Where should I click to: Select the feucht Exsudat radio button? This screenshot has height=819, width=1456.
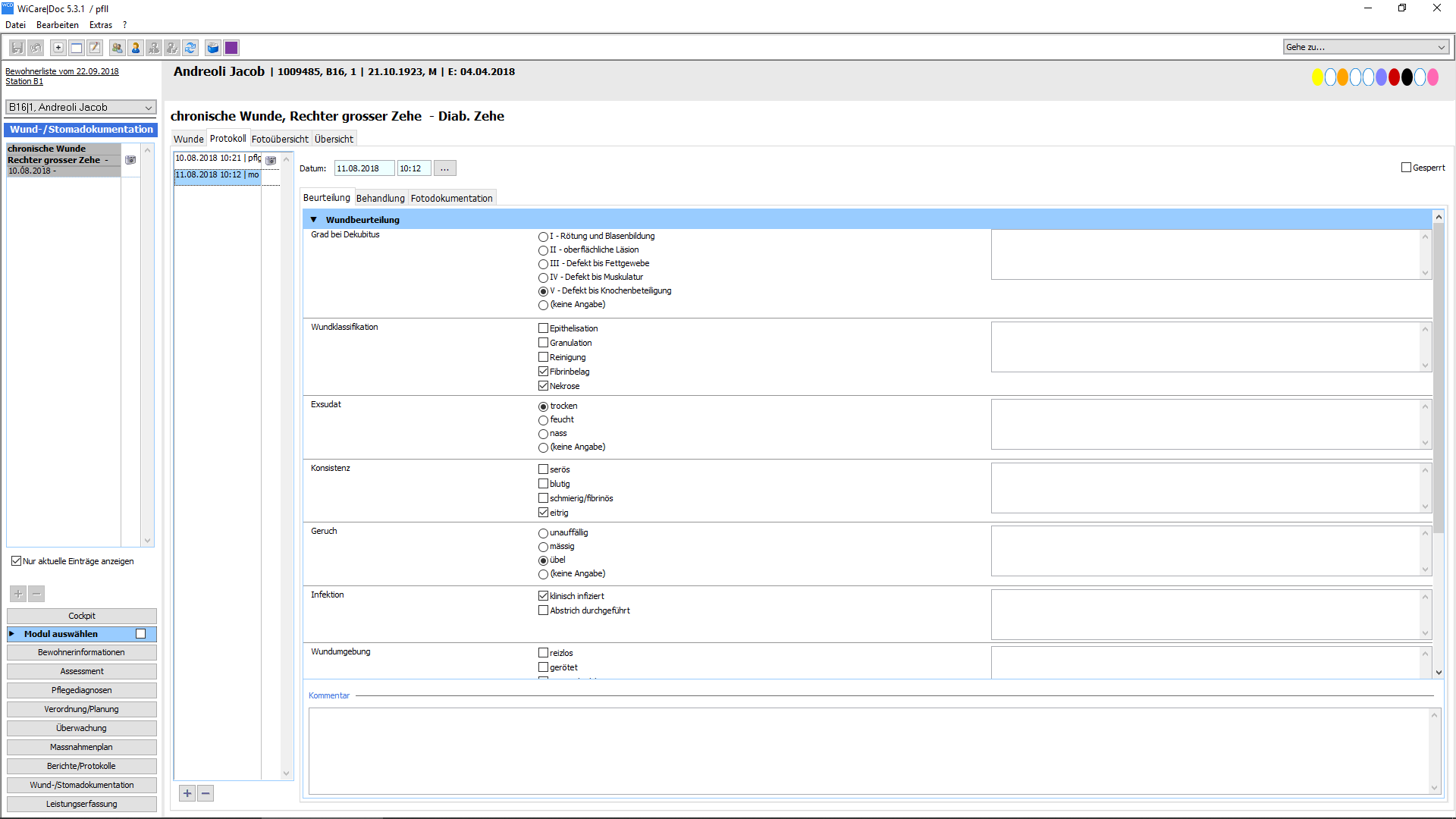[543, 420]
